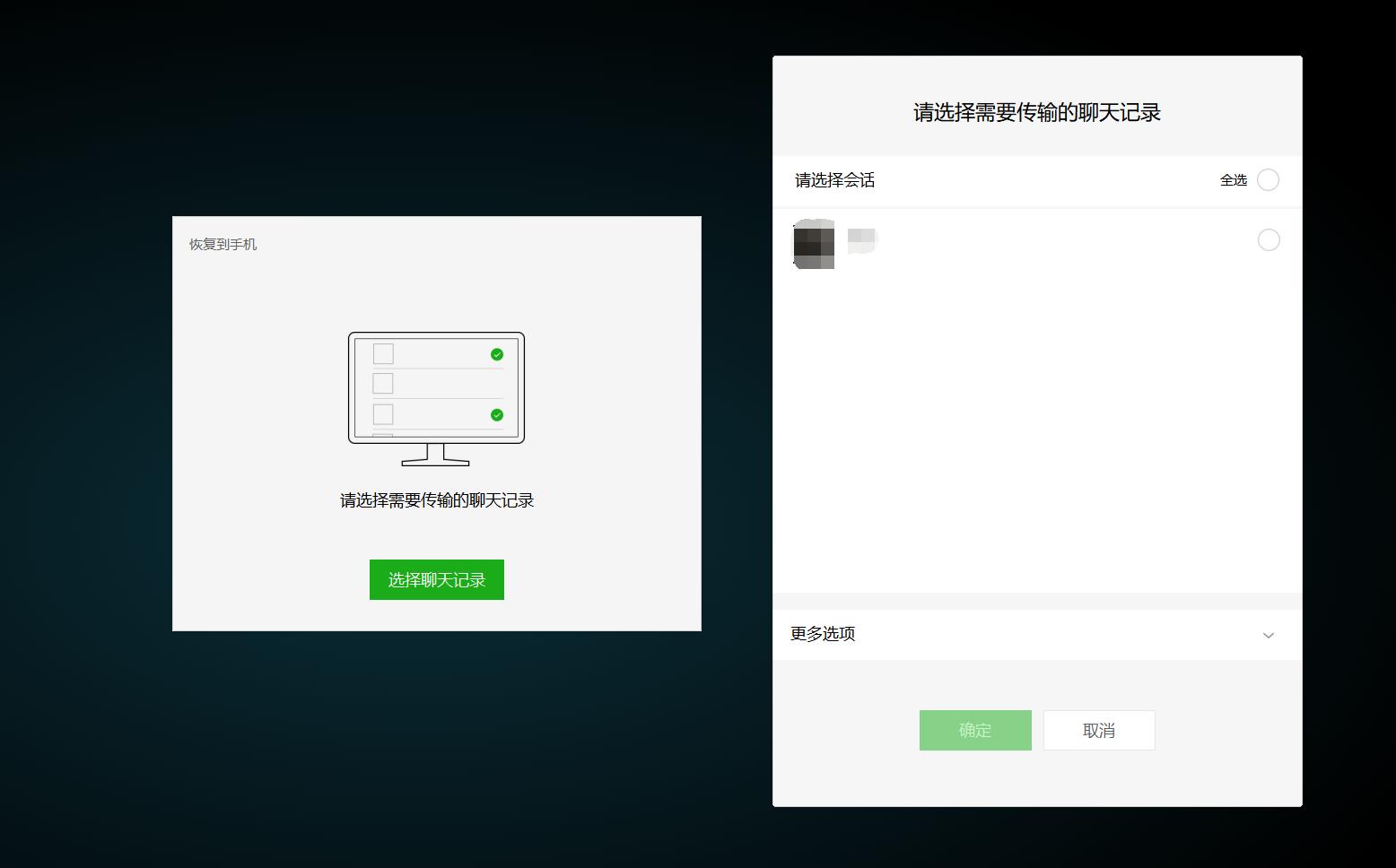Cancel the dialog with 取消 button
Screen dimensions: 1396x868
tap(1098, 730)
